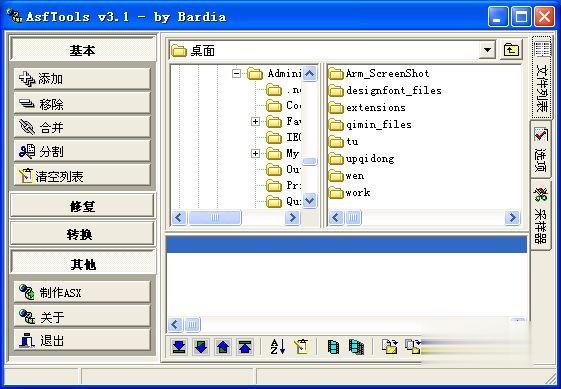561x389 pixels.
Task: Click the 制作ASX button
Action: [82, 292]
